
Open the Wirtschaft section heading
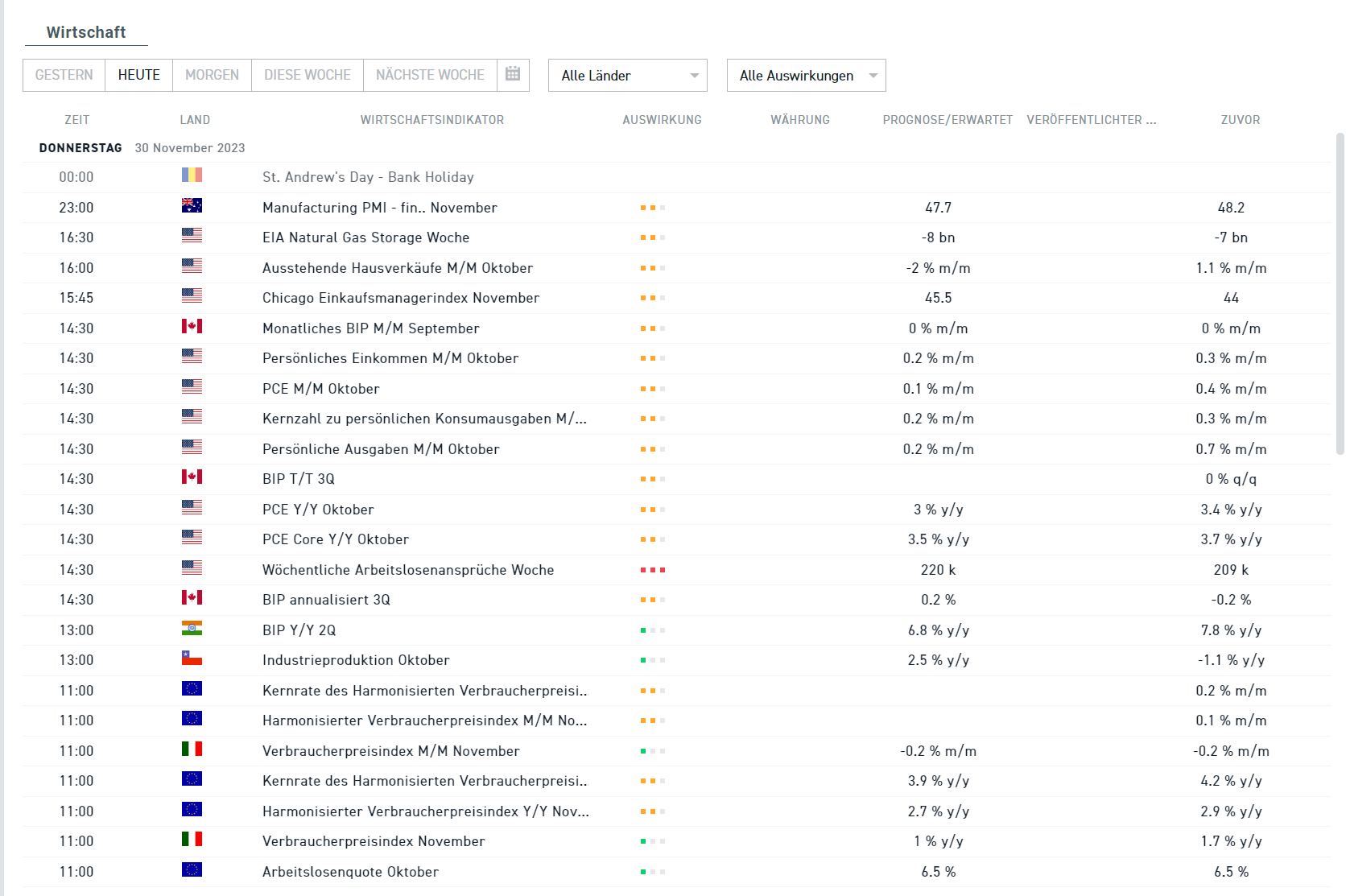[x=86, y=32]
